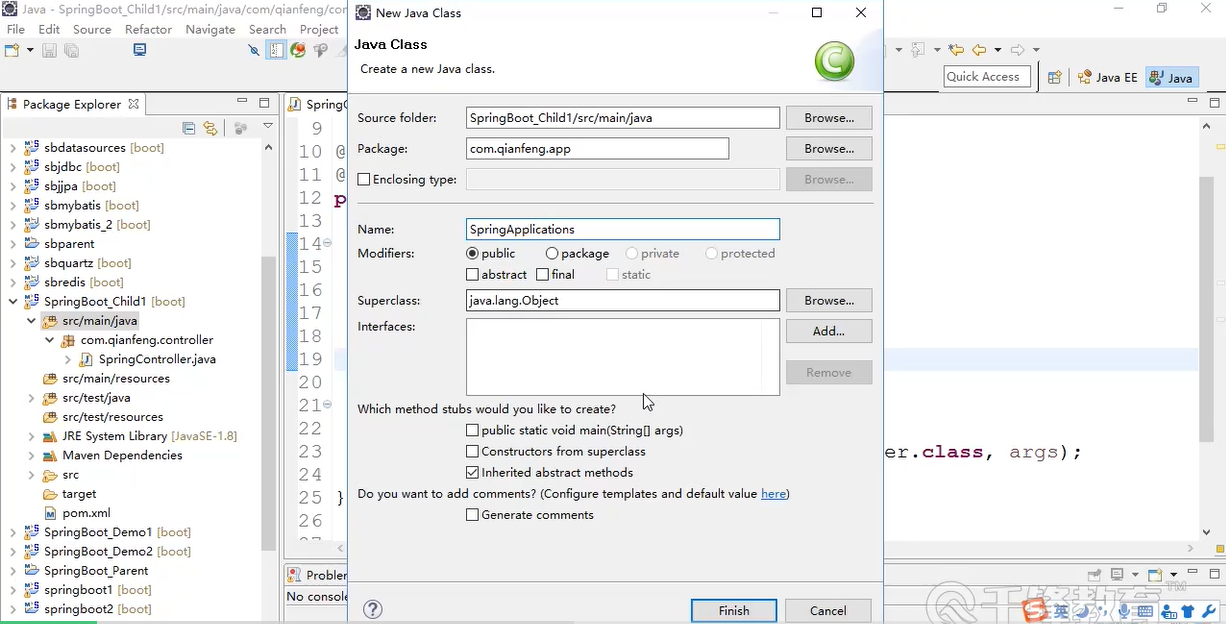The image size is (1226, 624).
Task: Open the Search menu
Action: click(268, 29)
